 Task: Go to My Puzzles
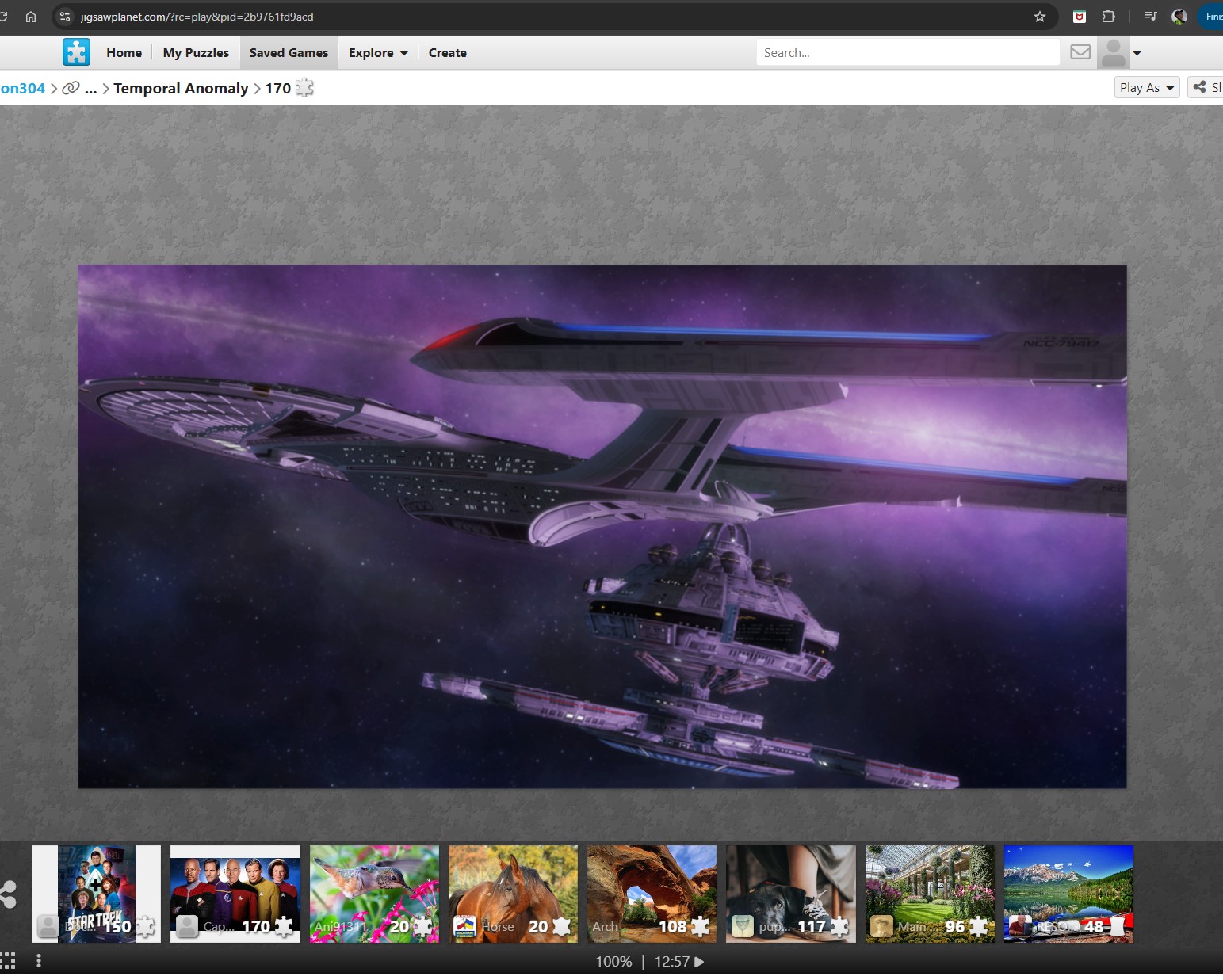[196, 52]
